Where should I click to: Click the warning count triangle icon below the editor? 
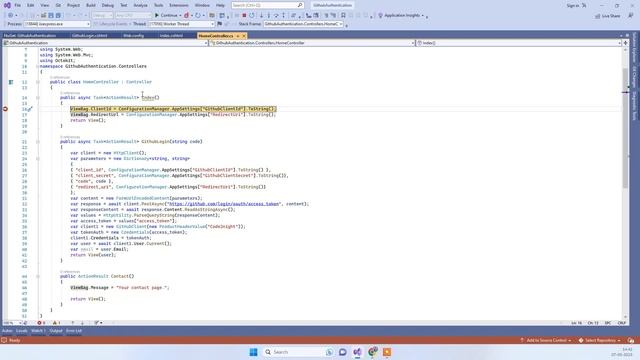point(55,323)
